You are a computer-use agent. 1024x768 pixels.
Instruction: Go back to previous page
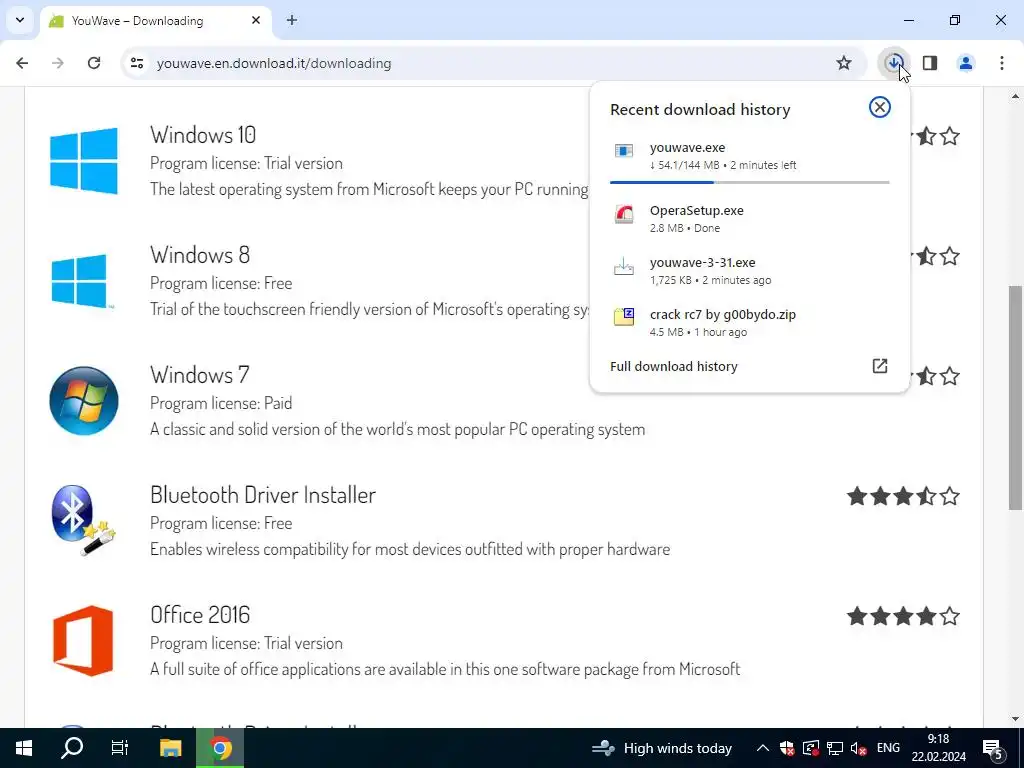click(x=22, y=63)
